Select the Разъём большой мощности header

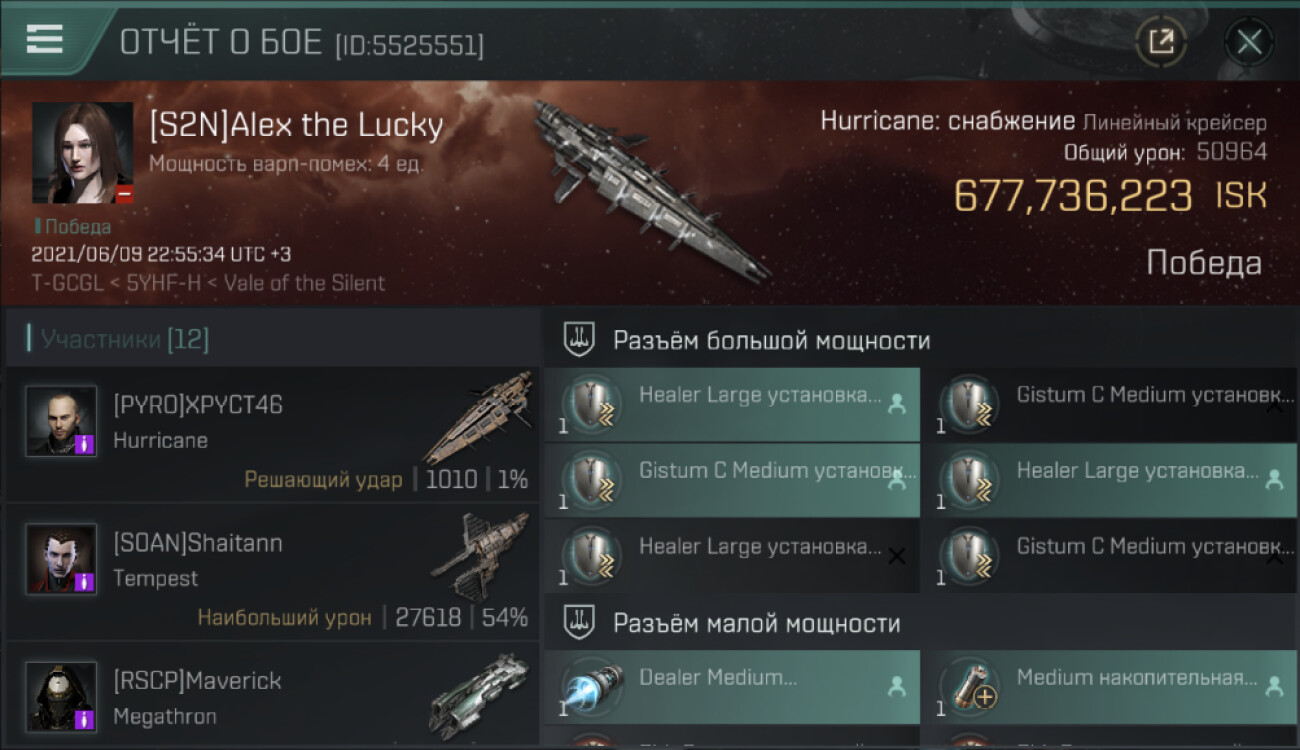click(x=771, y=340)
